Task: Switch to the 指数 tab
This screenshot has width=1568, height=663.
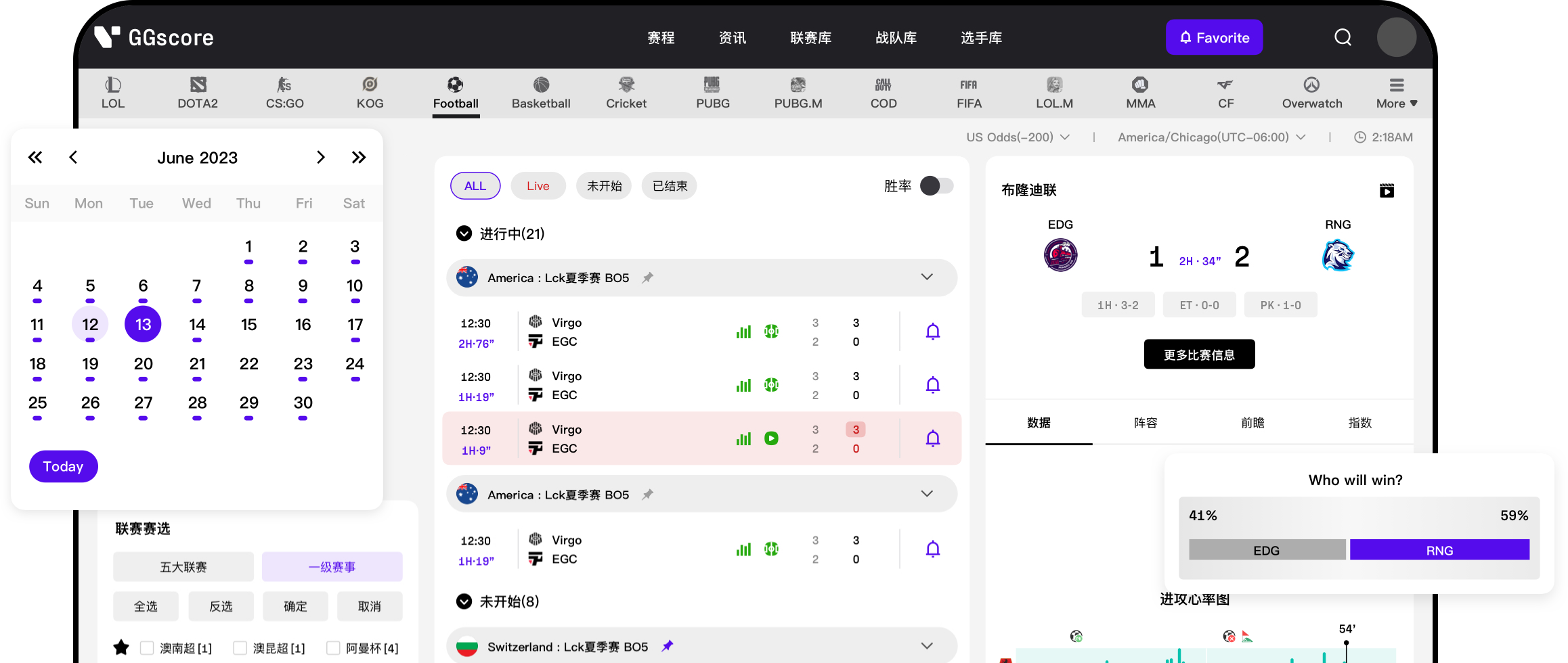Action: point(1359,423)
